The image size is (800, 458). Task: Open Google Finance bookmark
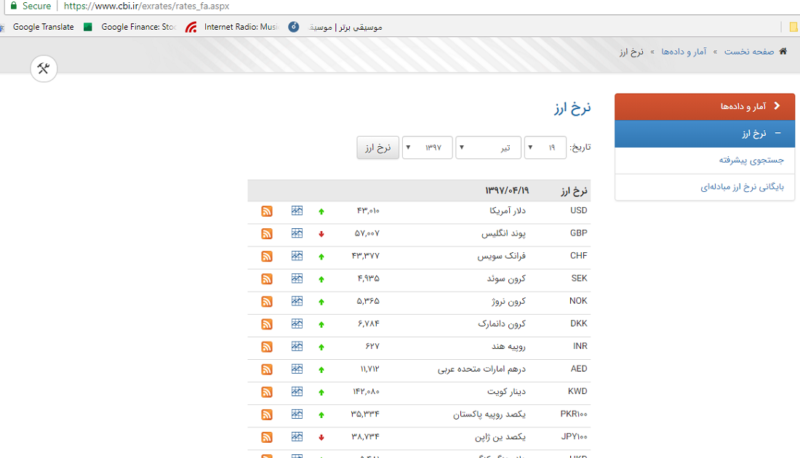[x=129, y=27]
